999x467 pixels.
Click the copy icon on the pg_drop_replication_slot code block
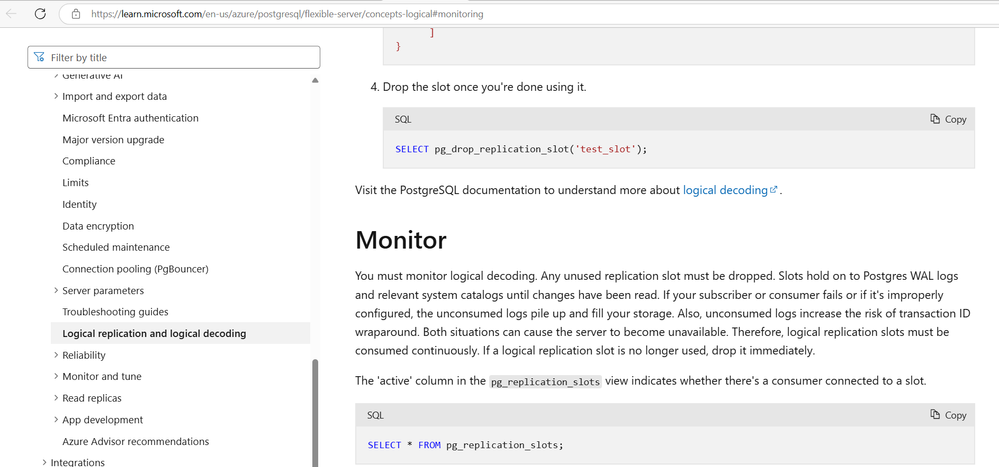point(935,119)
